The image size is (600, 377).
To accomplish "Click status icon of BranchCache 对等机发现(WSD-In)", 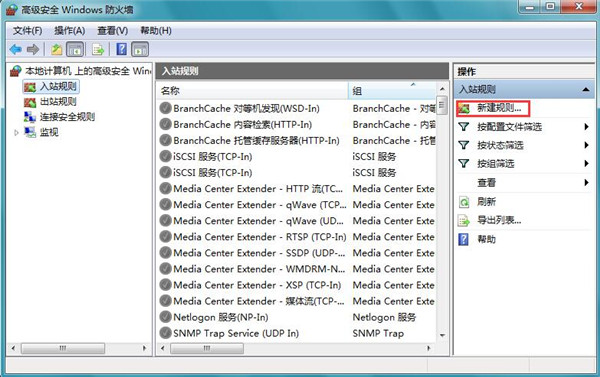I will click(165, 108).
